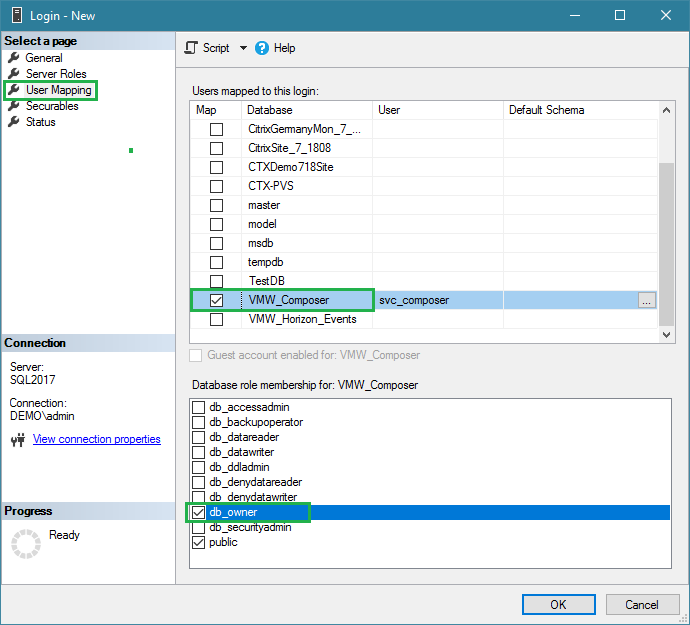Select the TestDB database name

(267, 281)
